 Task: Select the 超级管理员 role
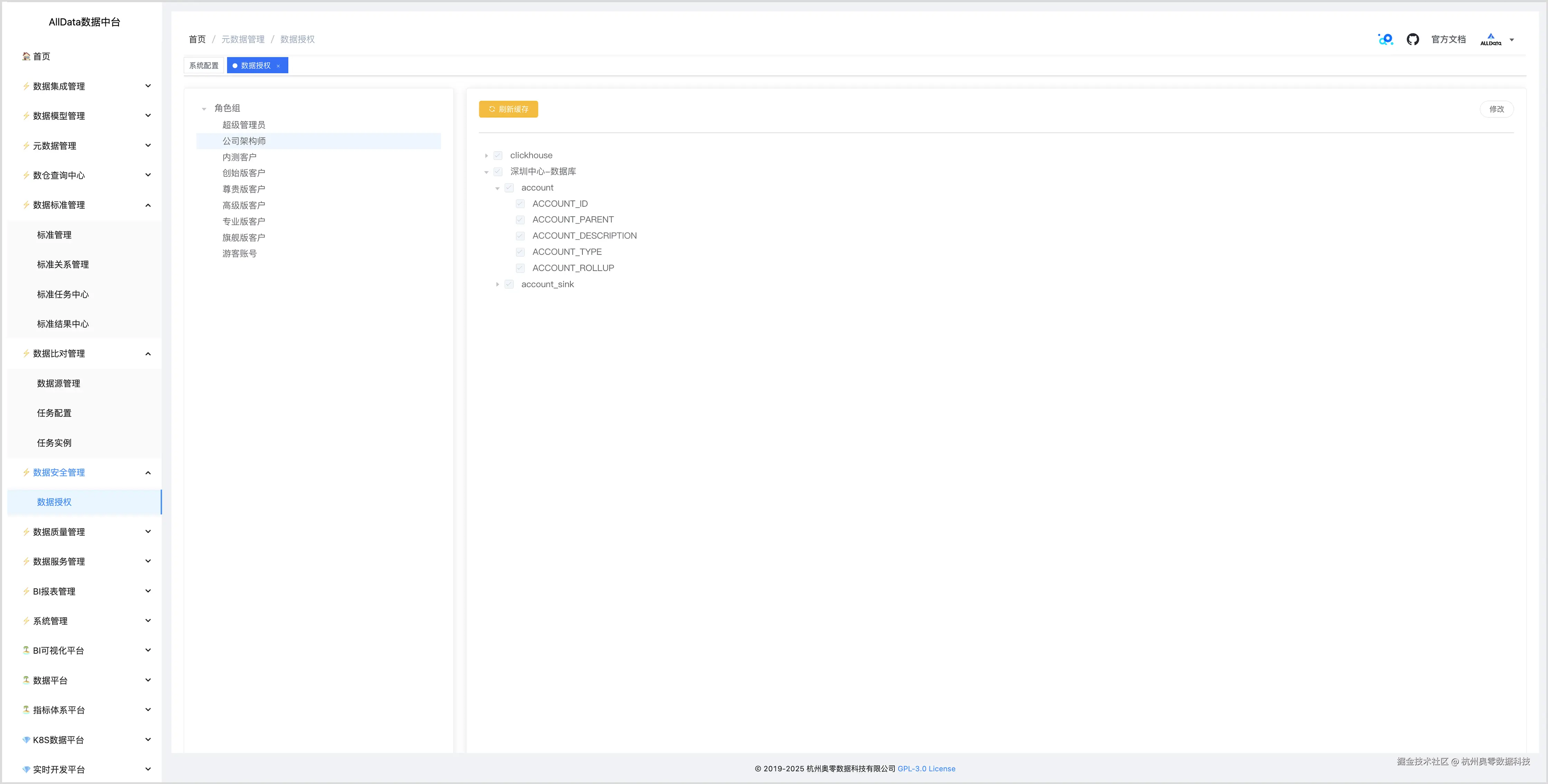[243, 125]
